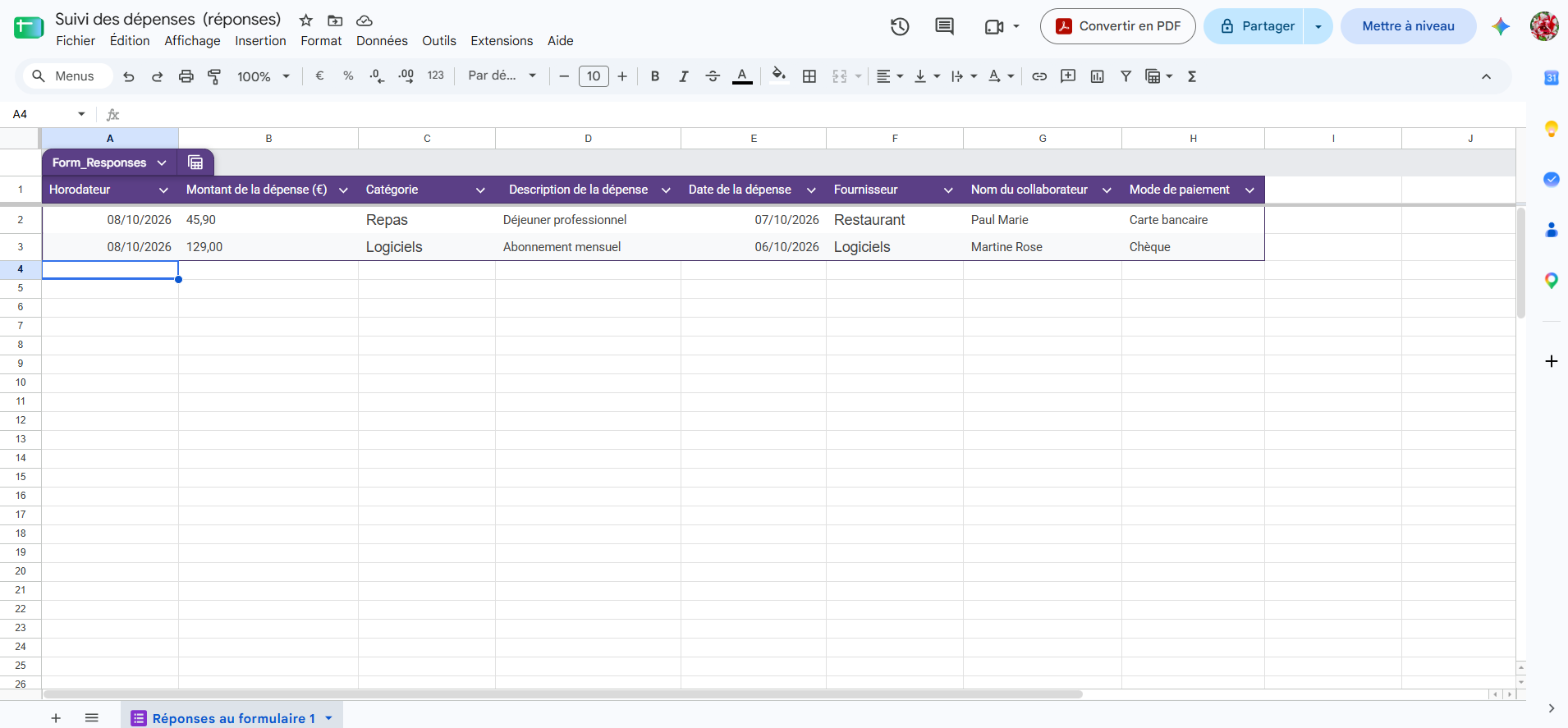Click Mettre à niveau button
1568x728 pixels.
click(x=1408, y=26)
